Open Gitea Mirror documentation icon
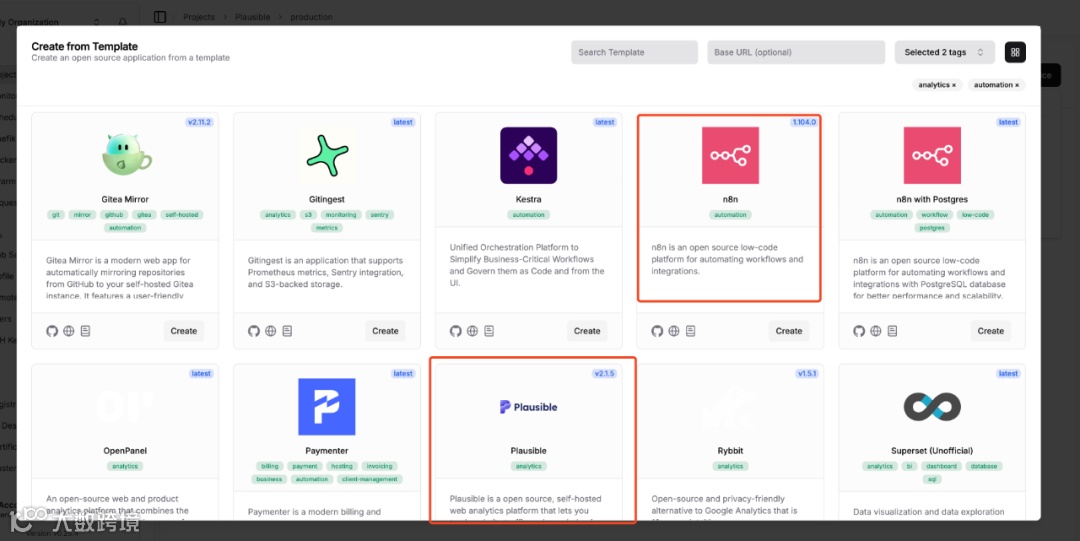This screenshot has width=1080, height=541. [x=85, y=331]
